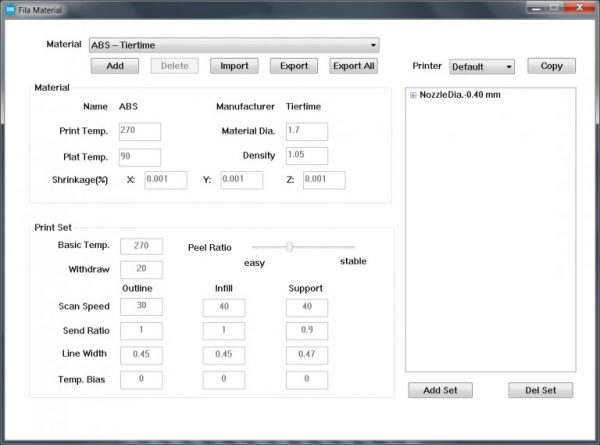Focus the Withdraw value field
The image size is (600, 445).
coord(141,269)
